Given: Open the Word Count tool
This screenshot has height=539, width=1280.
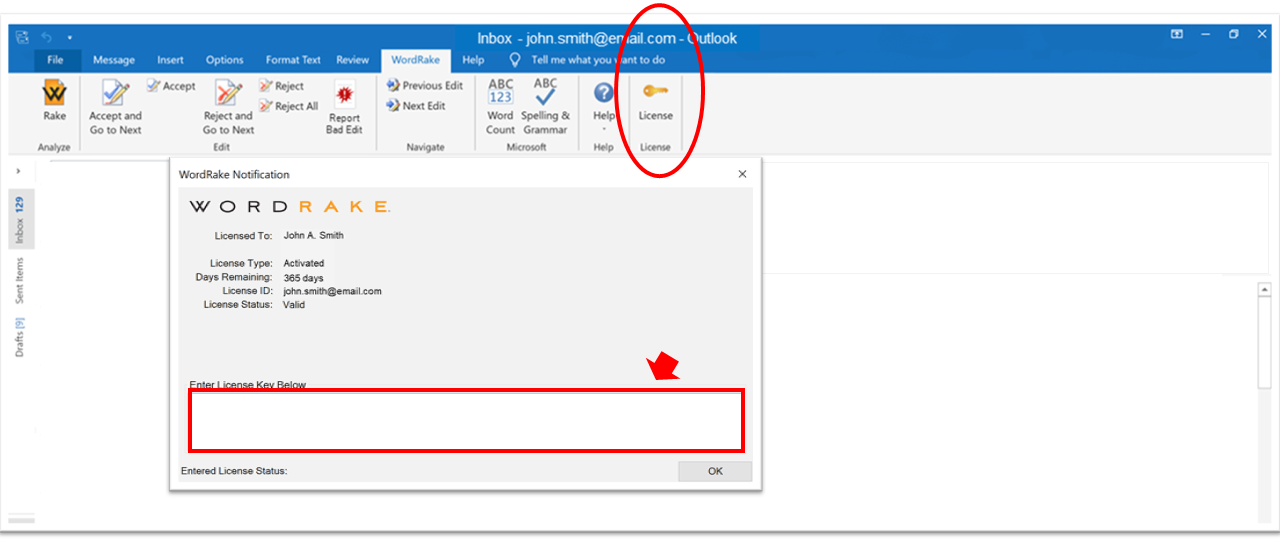Looking at the screenshot, I should (501, 106).
